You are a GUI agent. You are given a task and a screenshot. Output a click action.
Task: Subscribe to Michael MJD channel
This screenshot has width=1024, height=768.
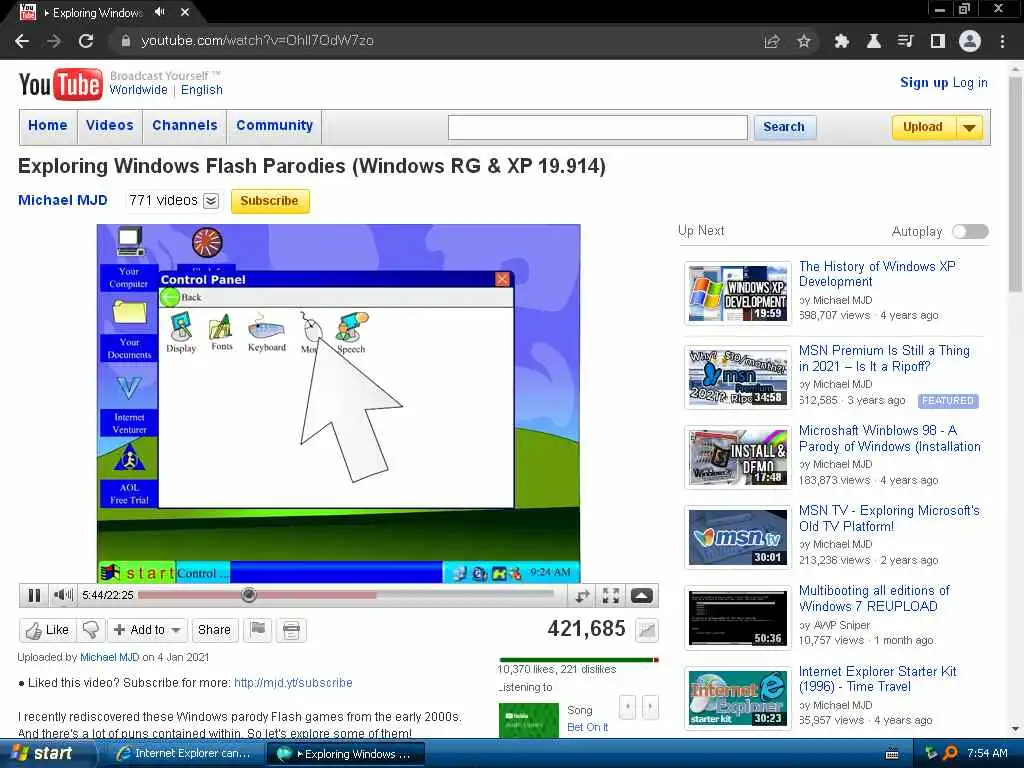coord(270,201)
